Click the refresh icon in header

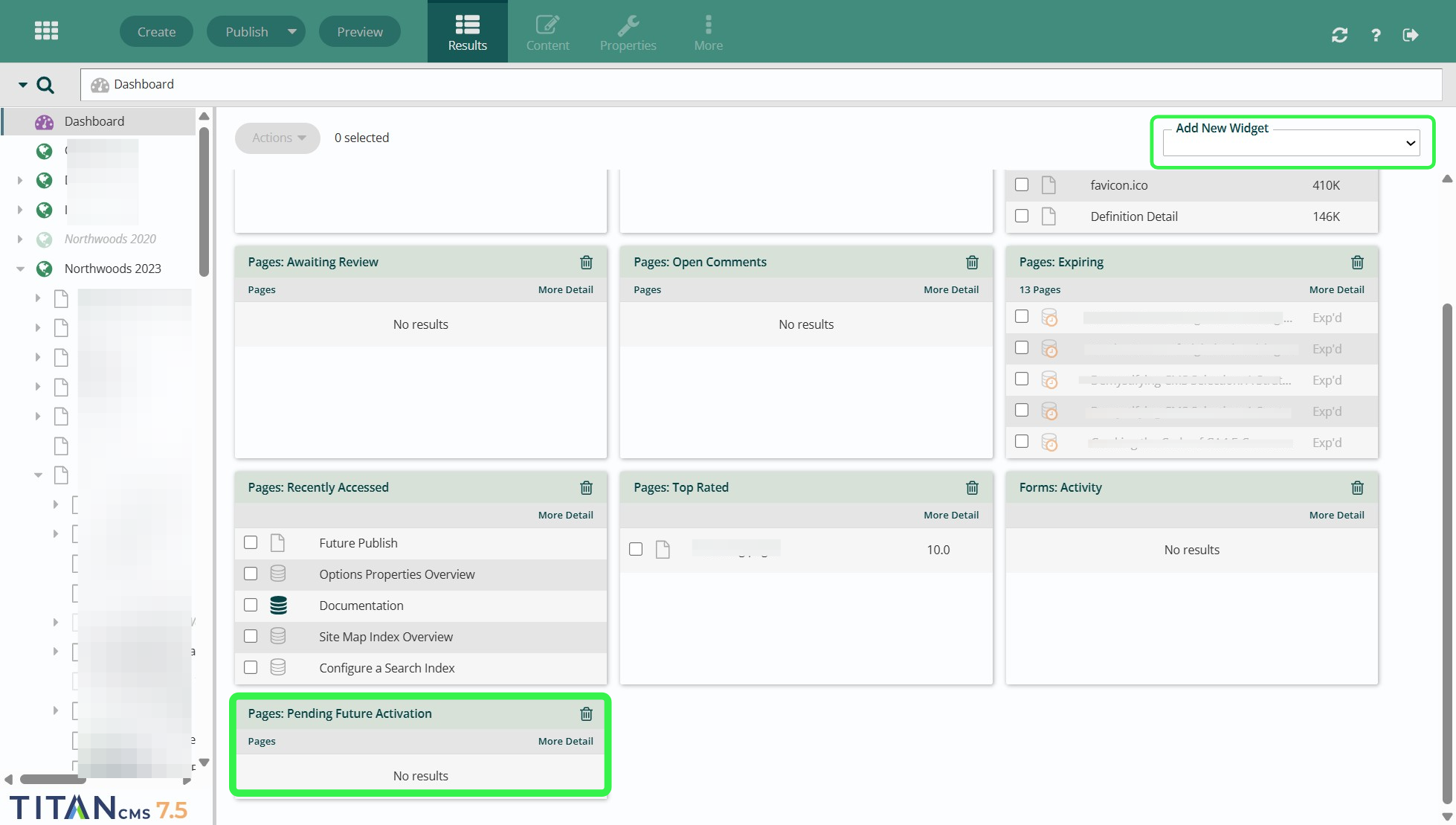(x=1339, y=35)
